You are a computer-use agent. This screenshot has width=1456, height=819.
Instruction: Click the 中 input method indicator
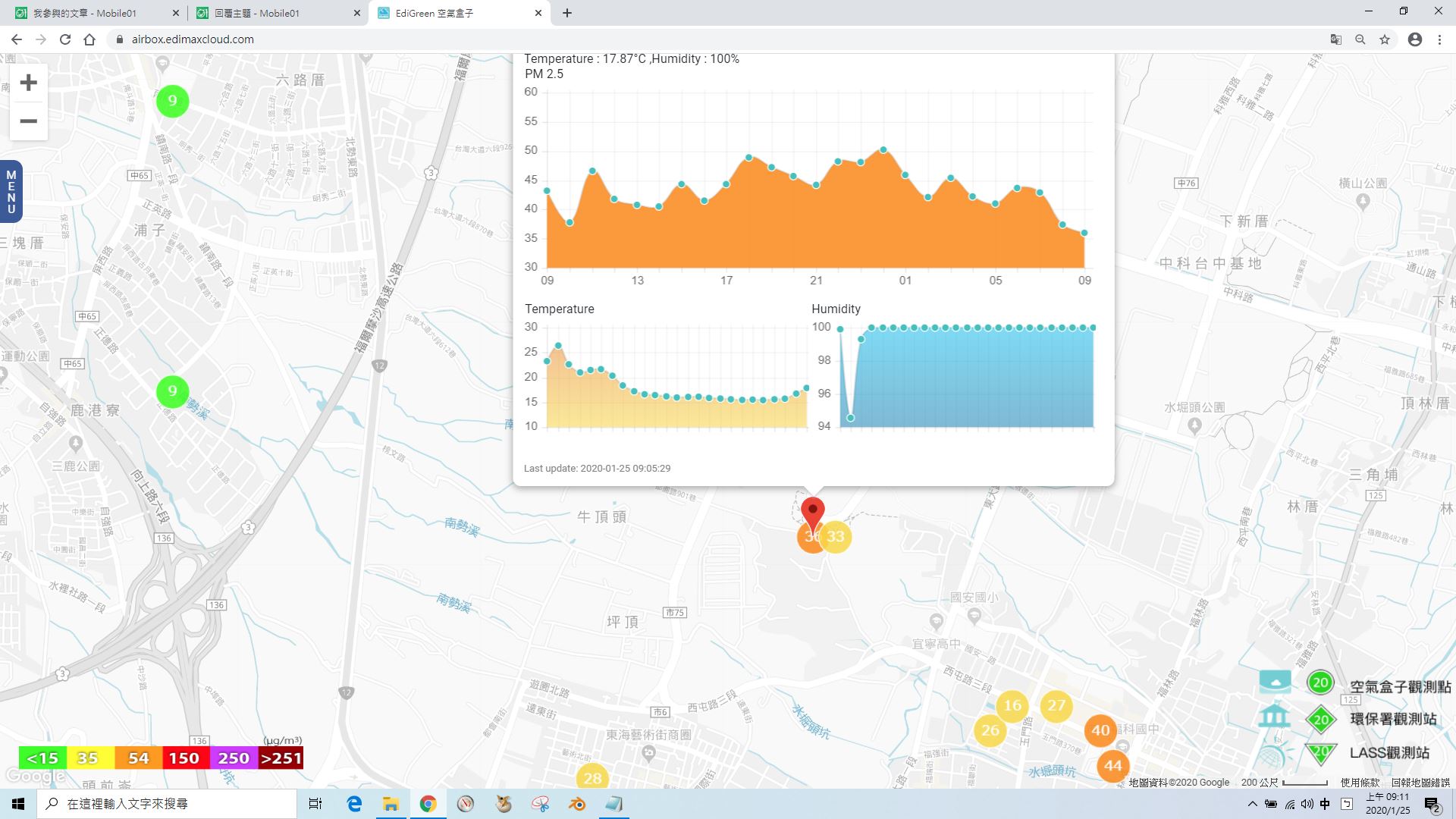[1325, 804]
